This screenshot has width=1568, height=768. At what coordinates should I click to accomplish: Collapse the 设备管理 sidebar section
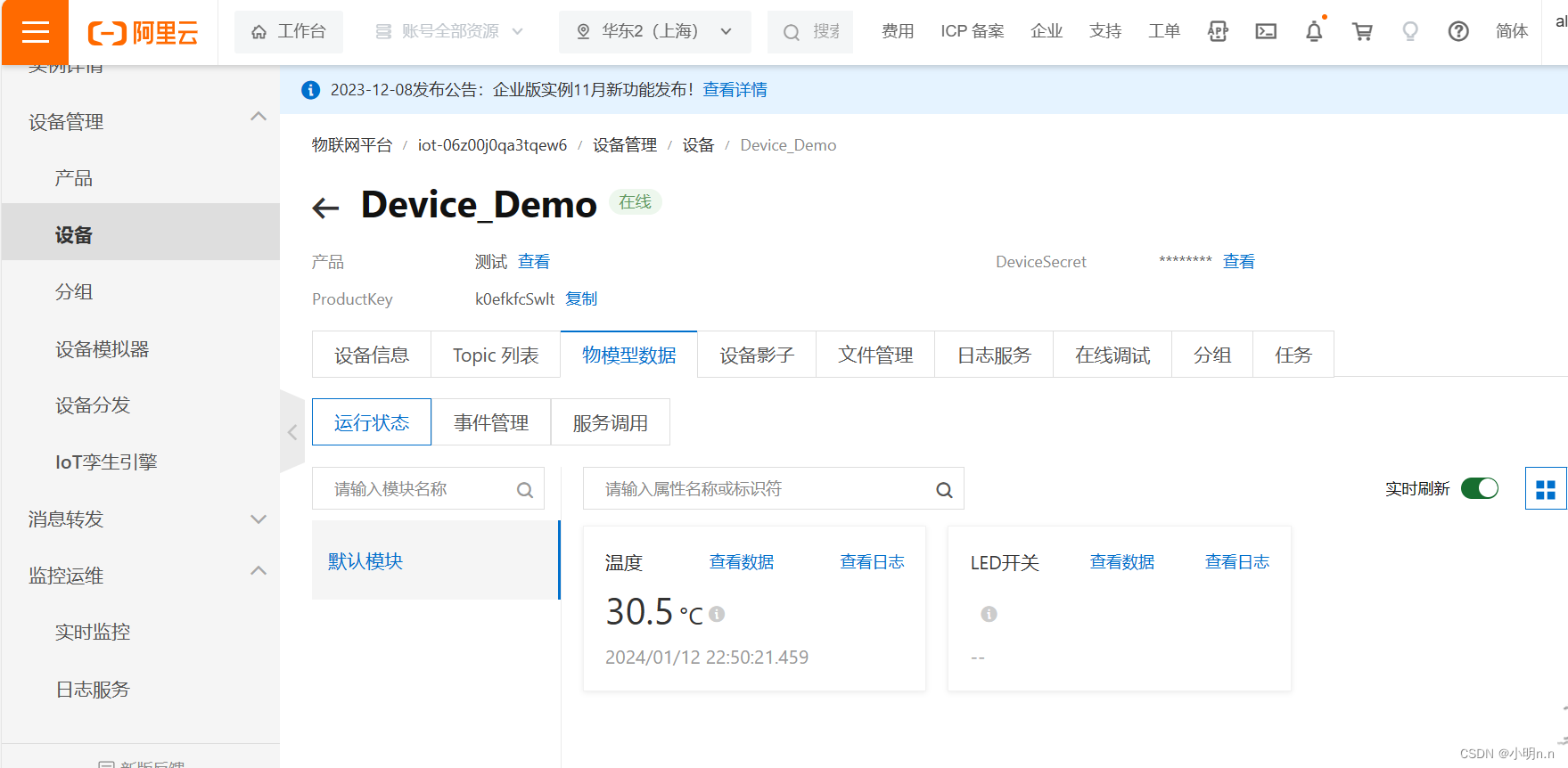tap(259, 117)
